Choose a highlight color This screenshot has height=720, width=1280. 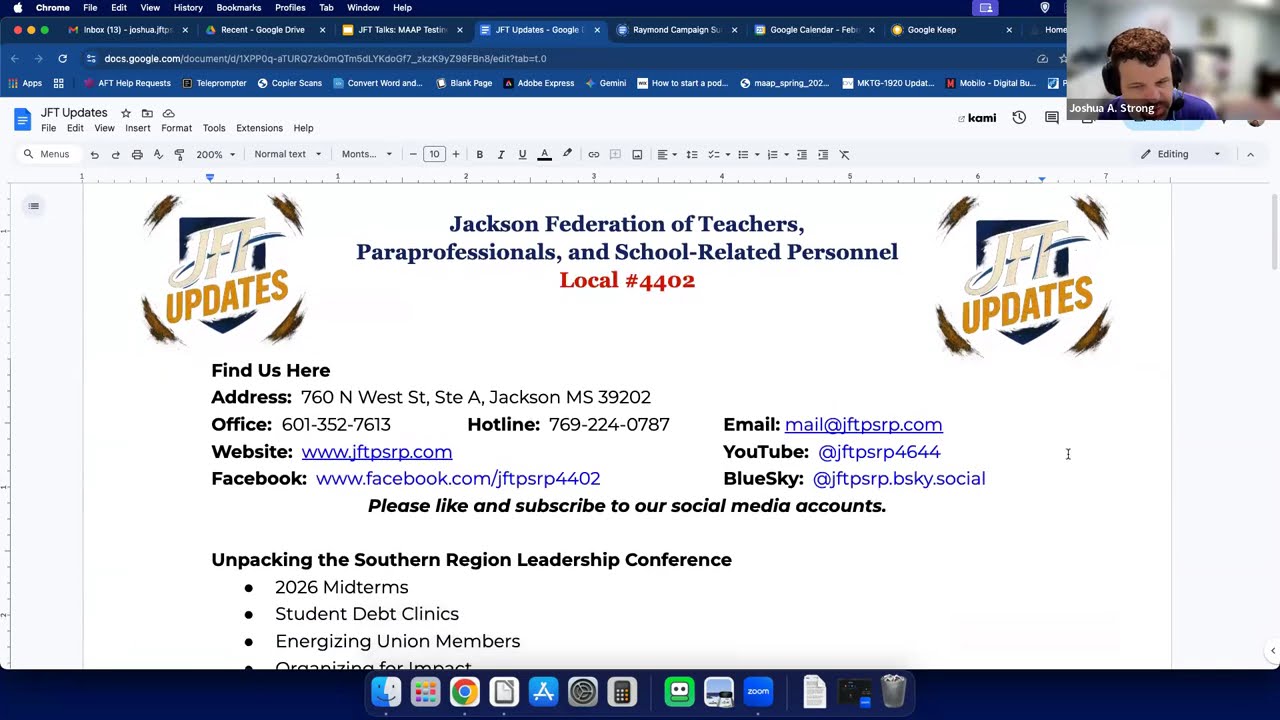pyautogui.click(x=567, y=154)
